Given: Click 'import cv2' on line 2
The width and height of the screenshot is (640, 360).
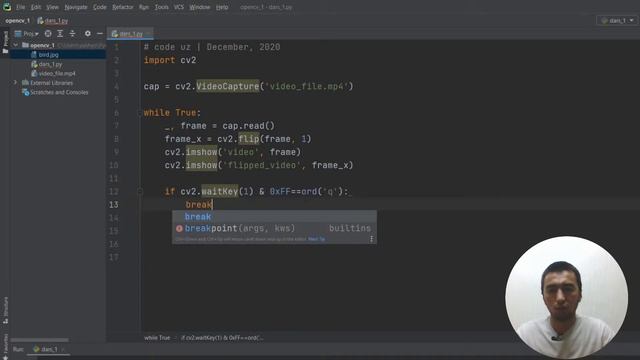Looking at the screenshot, I should pos(170,60).
